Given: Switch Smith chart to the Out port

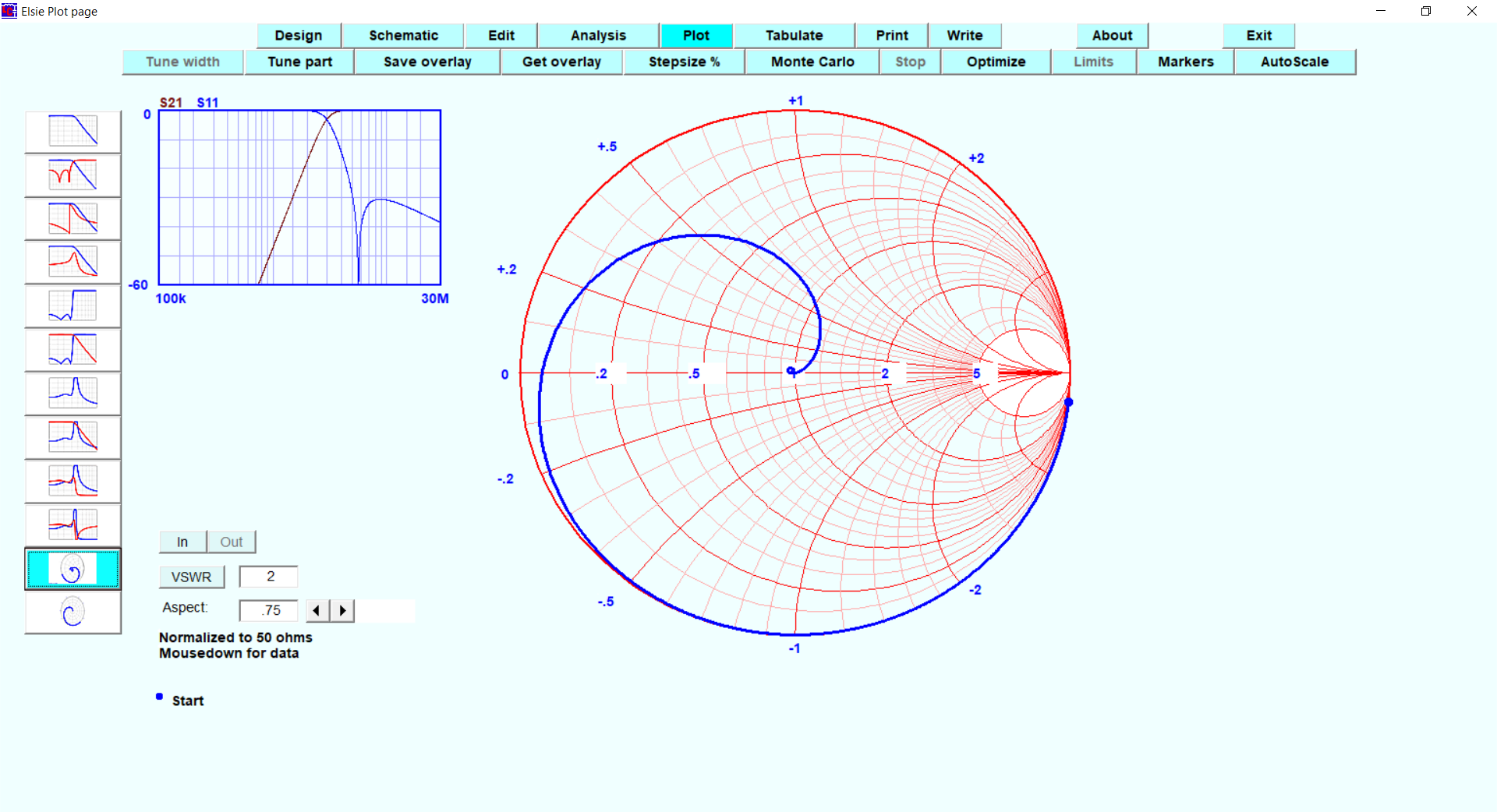Looking at the screenshot, I should point(231,542).
